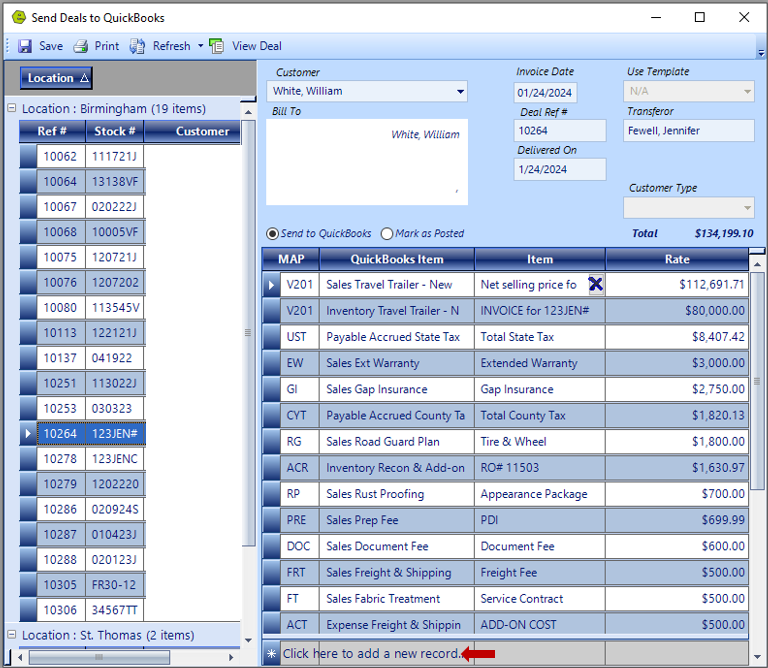
Task: Click the MAP column header
Action: [x=291, y=259]
